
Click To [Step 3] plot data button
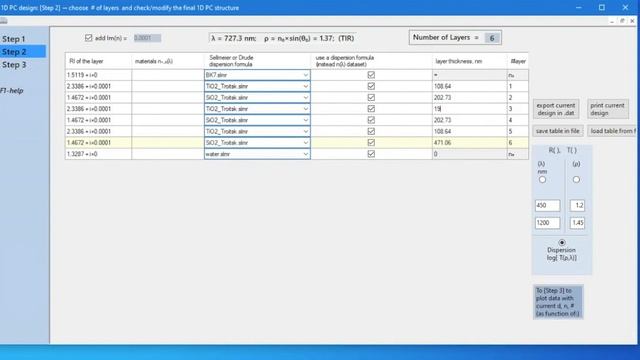558,302
